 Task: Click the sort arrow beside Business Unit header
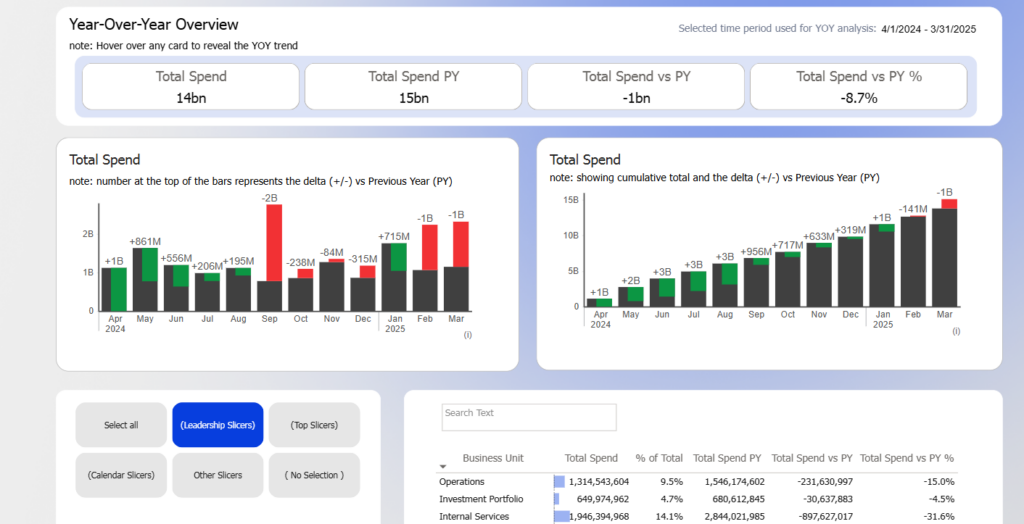point(443,466)
